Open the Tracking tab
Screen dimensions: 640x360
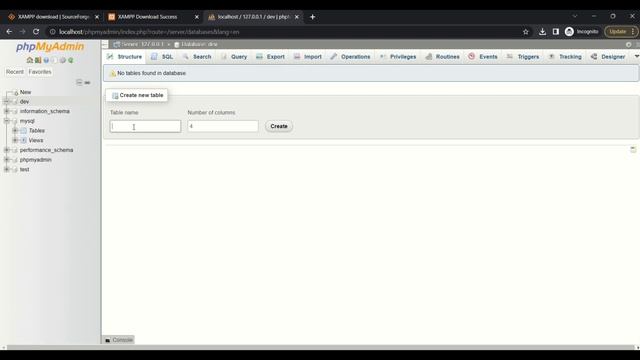click(565, 57)
